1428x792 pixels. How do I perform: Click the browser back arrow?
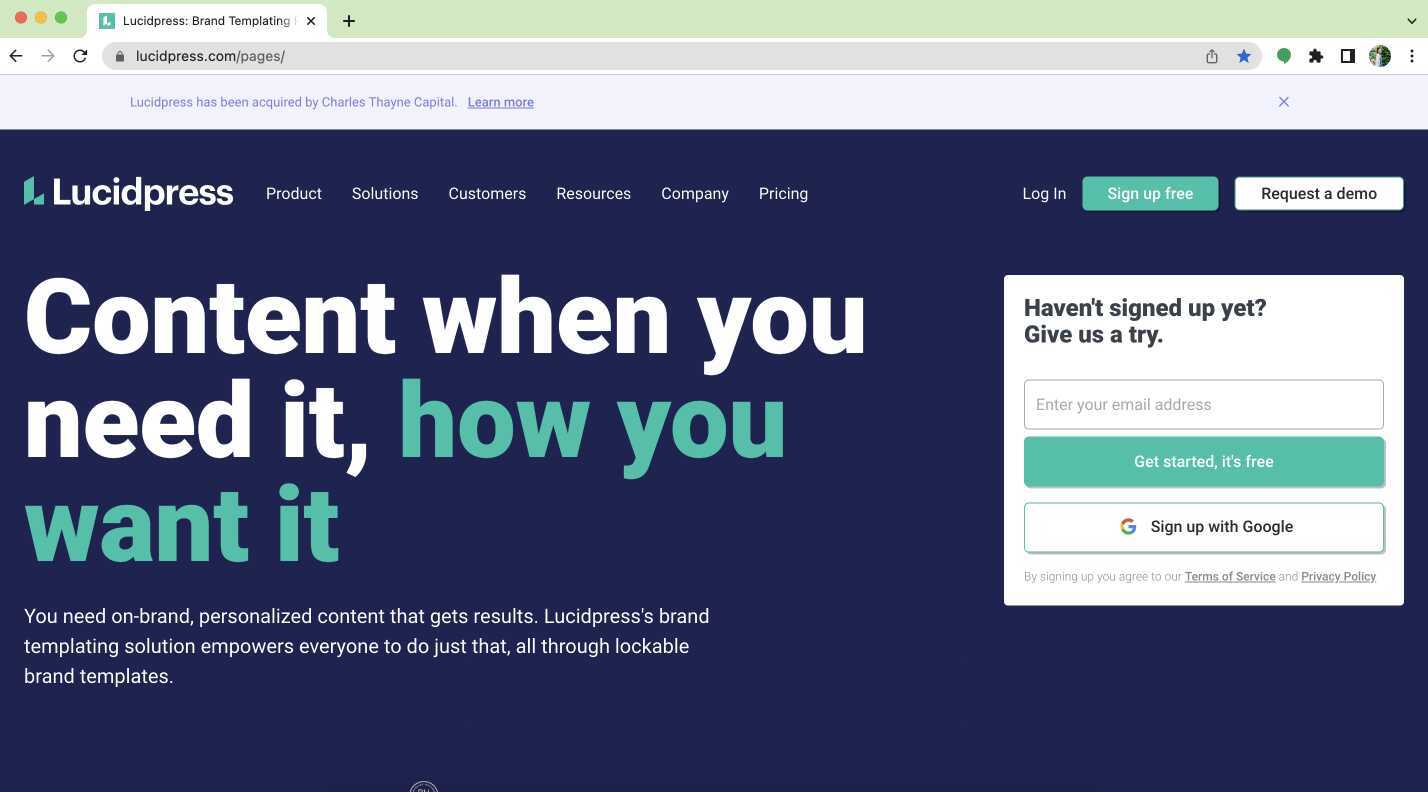(x=16, y=56)
